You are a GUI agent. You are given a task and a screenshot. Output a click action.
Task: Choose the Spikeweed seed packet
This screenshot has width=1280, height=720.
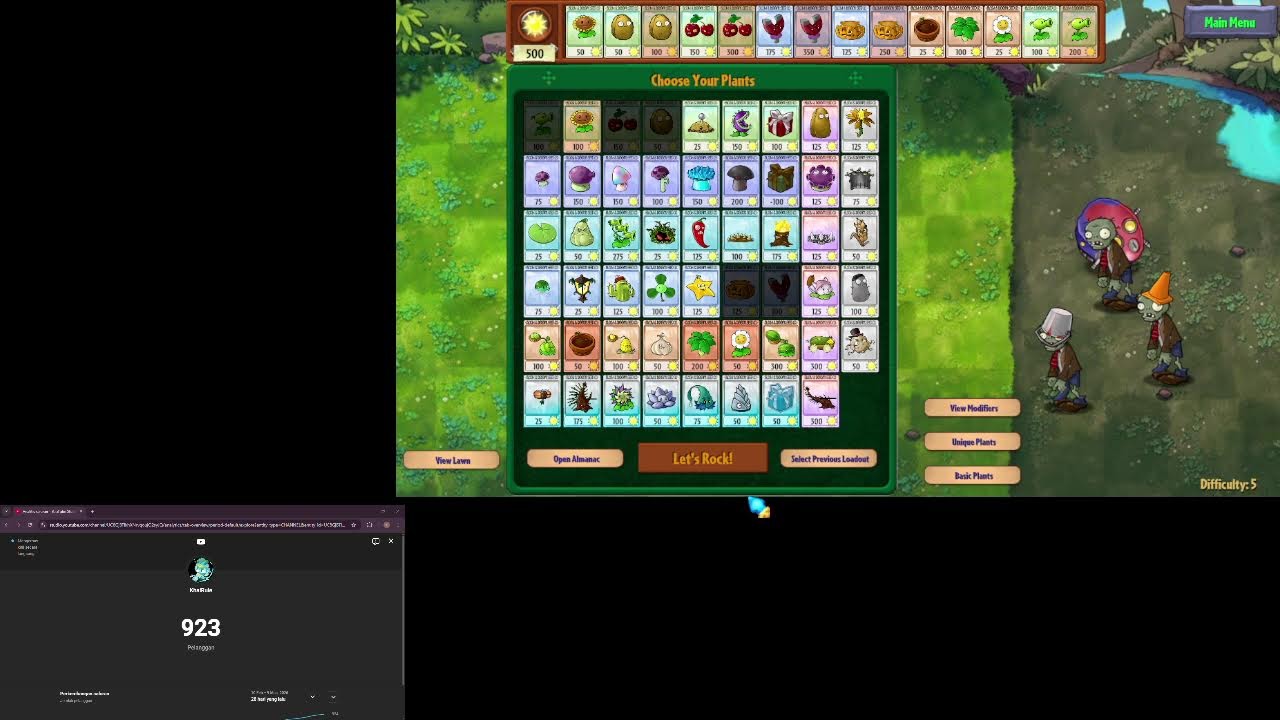[x=741, y=236]
